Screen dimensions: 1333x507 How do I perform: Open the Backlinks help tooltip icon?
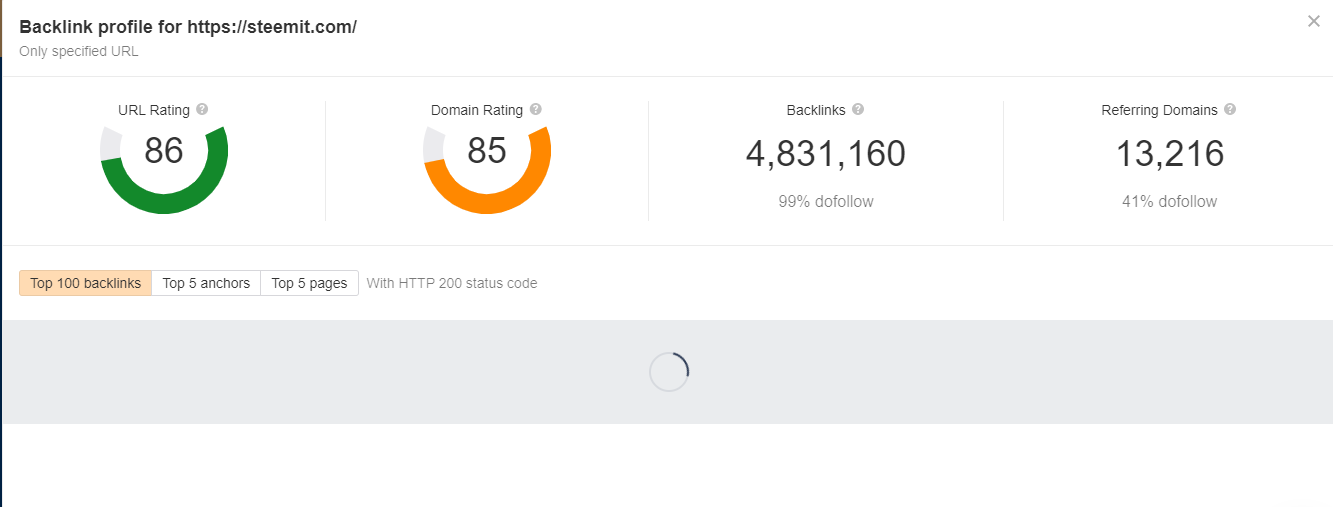click(x=858, y=110)
